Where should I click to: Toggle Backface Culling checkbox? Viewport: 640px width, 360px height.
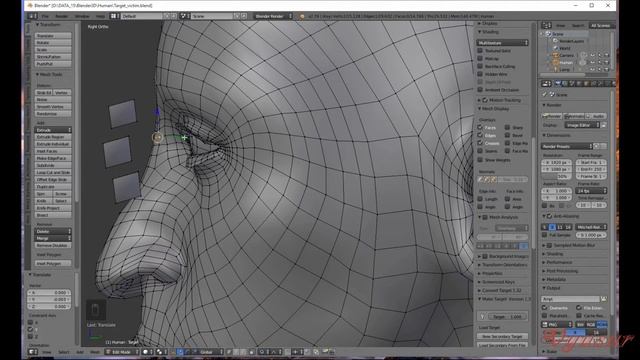480,66
